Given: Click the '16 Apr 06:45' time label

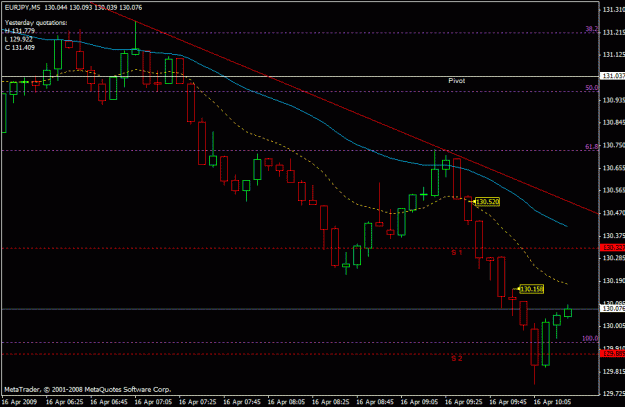Looking at the screenshot, I should 109,402.
